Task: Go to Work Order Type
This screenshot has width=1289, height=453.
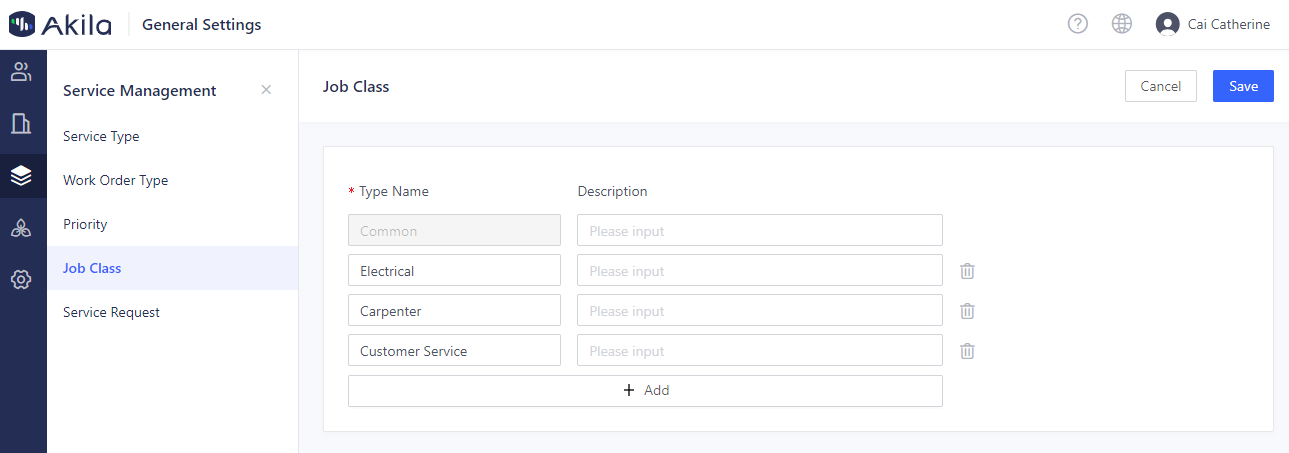Action: (x=172, y=180)
